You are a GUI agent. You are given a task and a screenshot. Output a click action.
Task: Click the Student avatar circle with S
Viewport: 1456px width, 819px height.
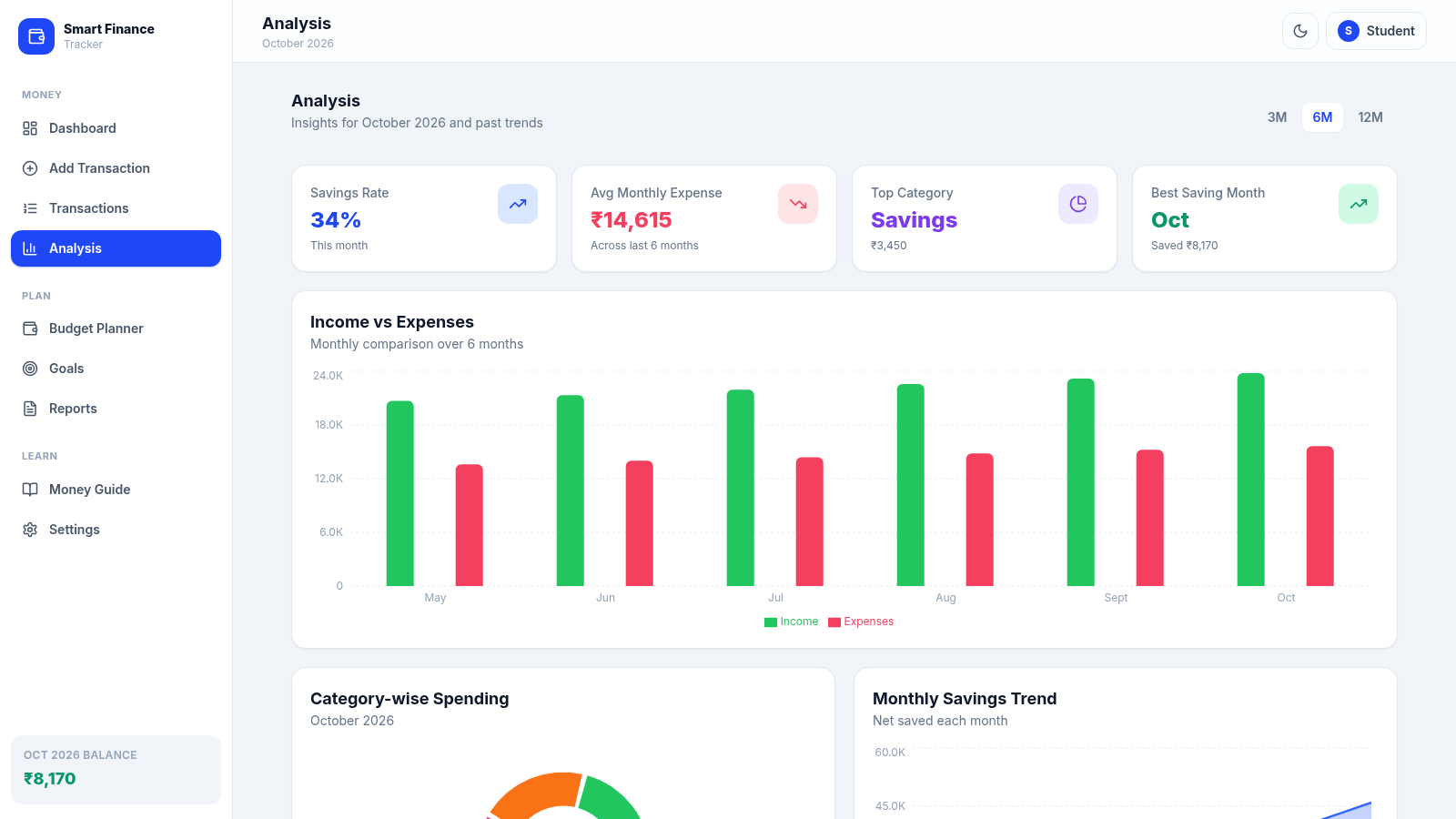pyautogui.click(x=1349, y=31)
